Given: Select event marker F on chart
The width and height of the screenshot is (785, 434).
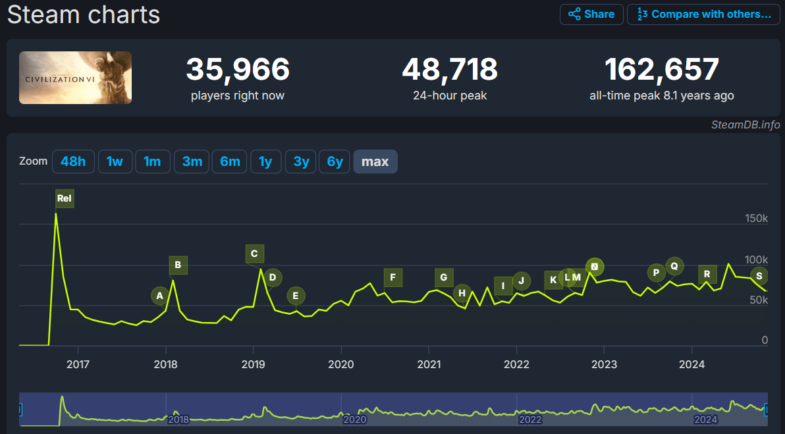Looking at the screenshot, I should coord(393,277).
